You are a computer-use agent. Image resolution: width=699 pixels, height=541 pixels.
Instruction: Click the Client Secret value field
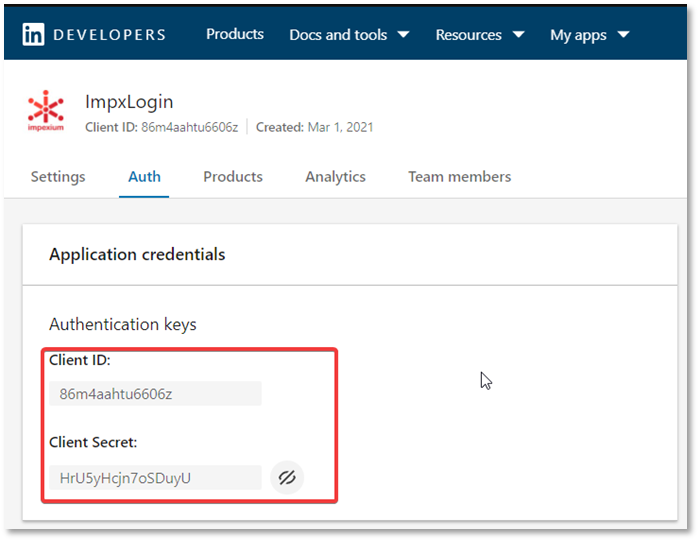coord(155,478)
